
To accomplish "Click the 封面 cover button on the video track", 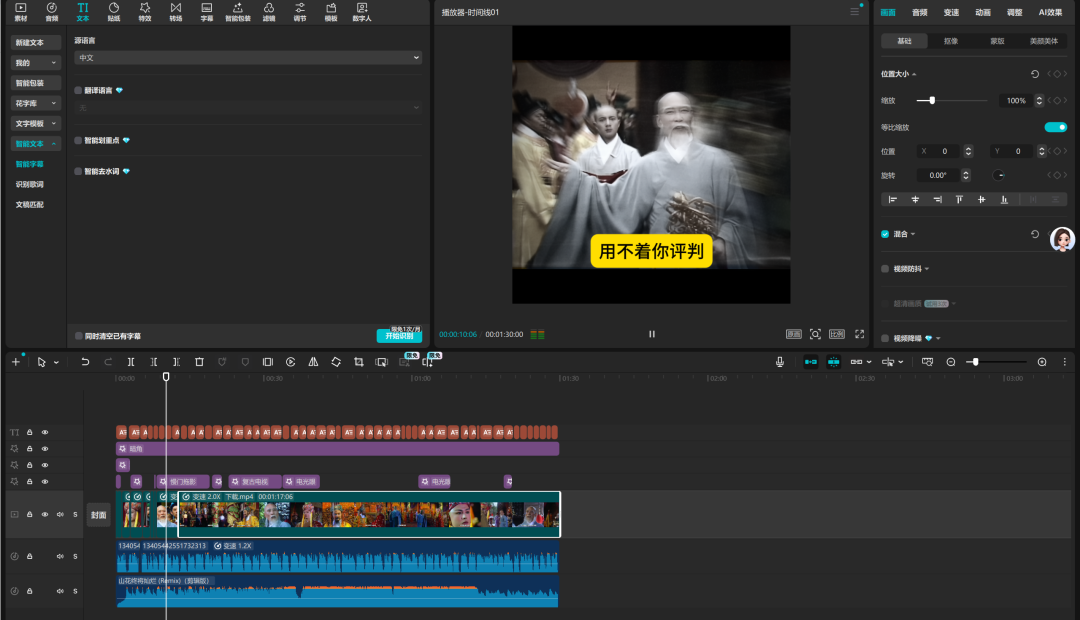I will (x=98, y=515).
